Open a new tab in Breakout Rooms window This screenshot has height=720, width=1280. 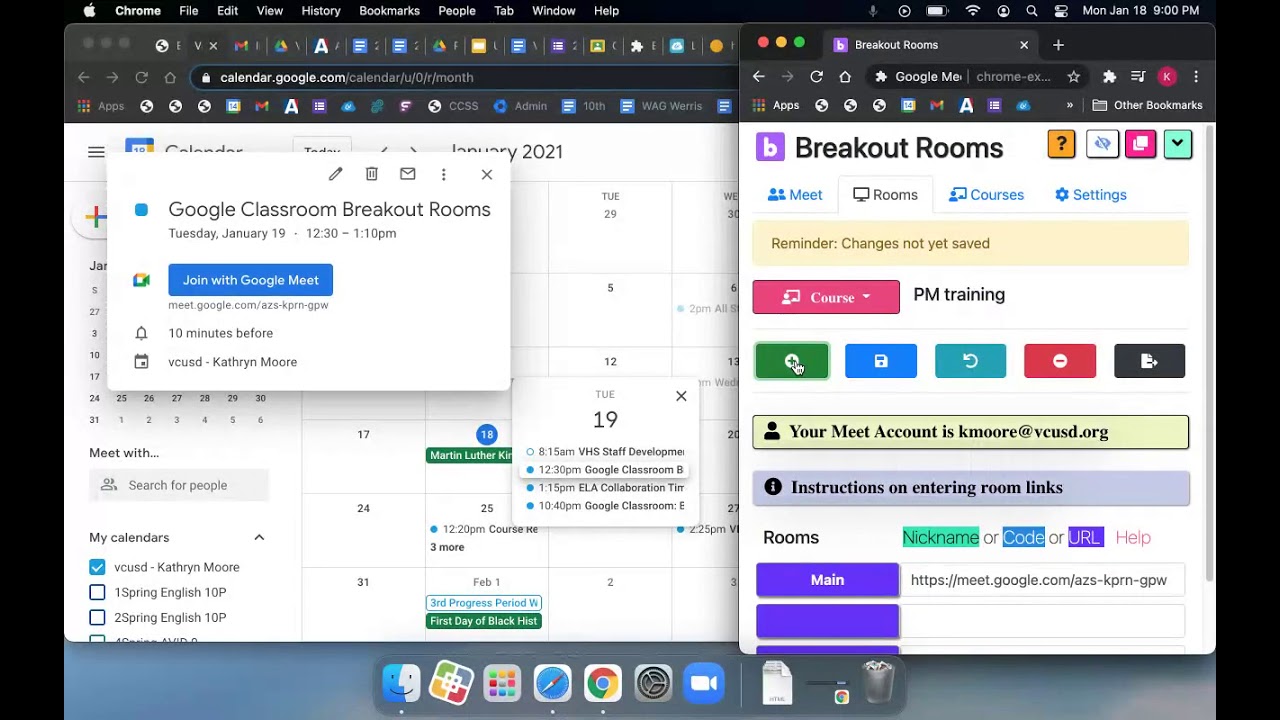(x=1058, y=45)
